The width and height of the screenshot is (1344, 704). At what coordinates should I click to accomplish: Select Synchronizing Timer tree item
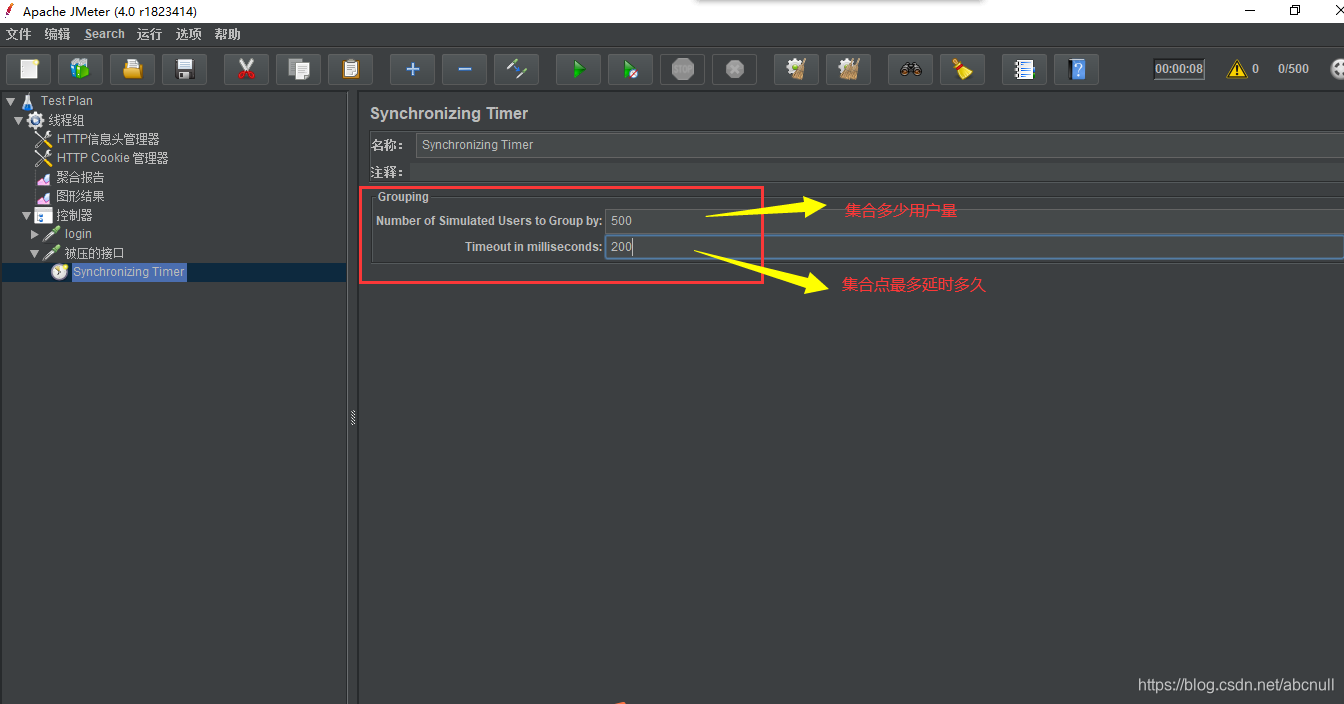click(x=129, y=272)
